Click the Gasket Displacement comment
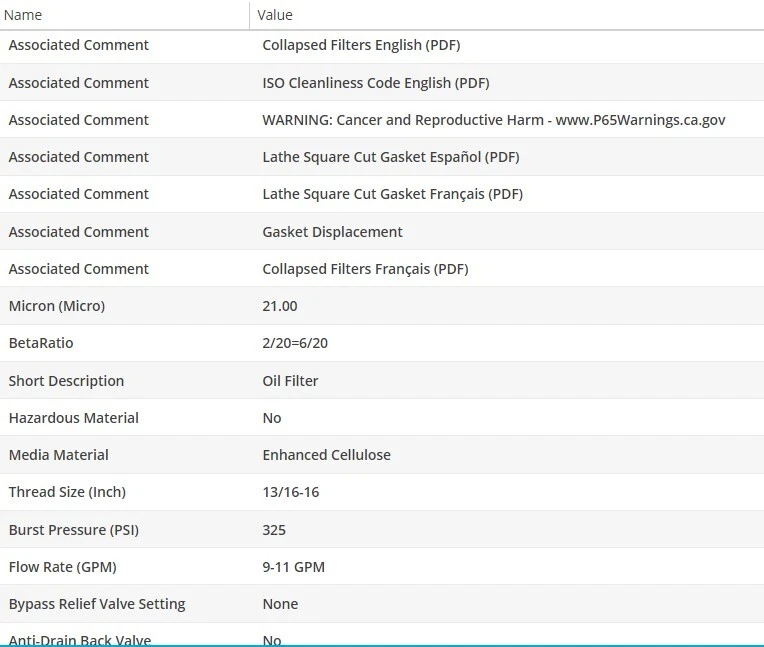764x647 pixels. (332, 232)
